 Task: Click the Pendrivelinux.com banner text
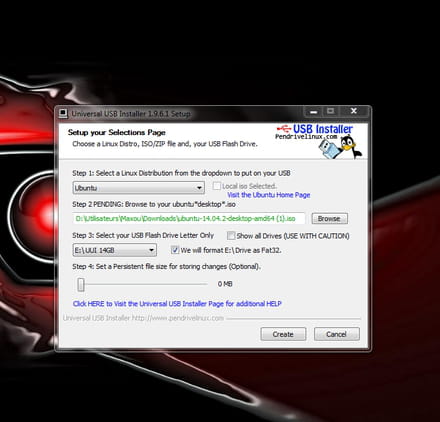pos(306,136)
